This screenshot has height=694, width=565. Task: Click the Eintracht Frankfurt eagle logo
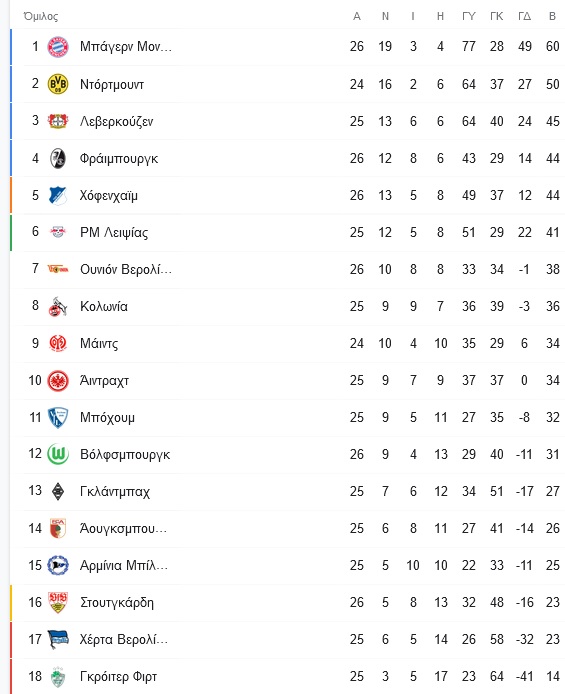point(58,380)
